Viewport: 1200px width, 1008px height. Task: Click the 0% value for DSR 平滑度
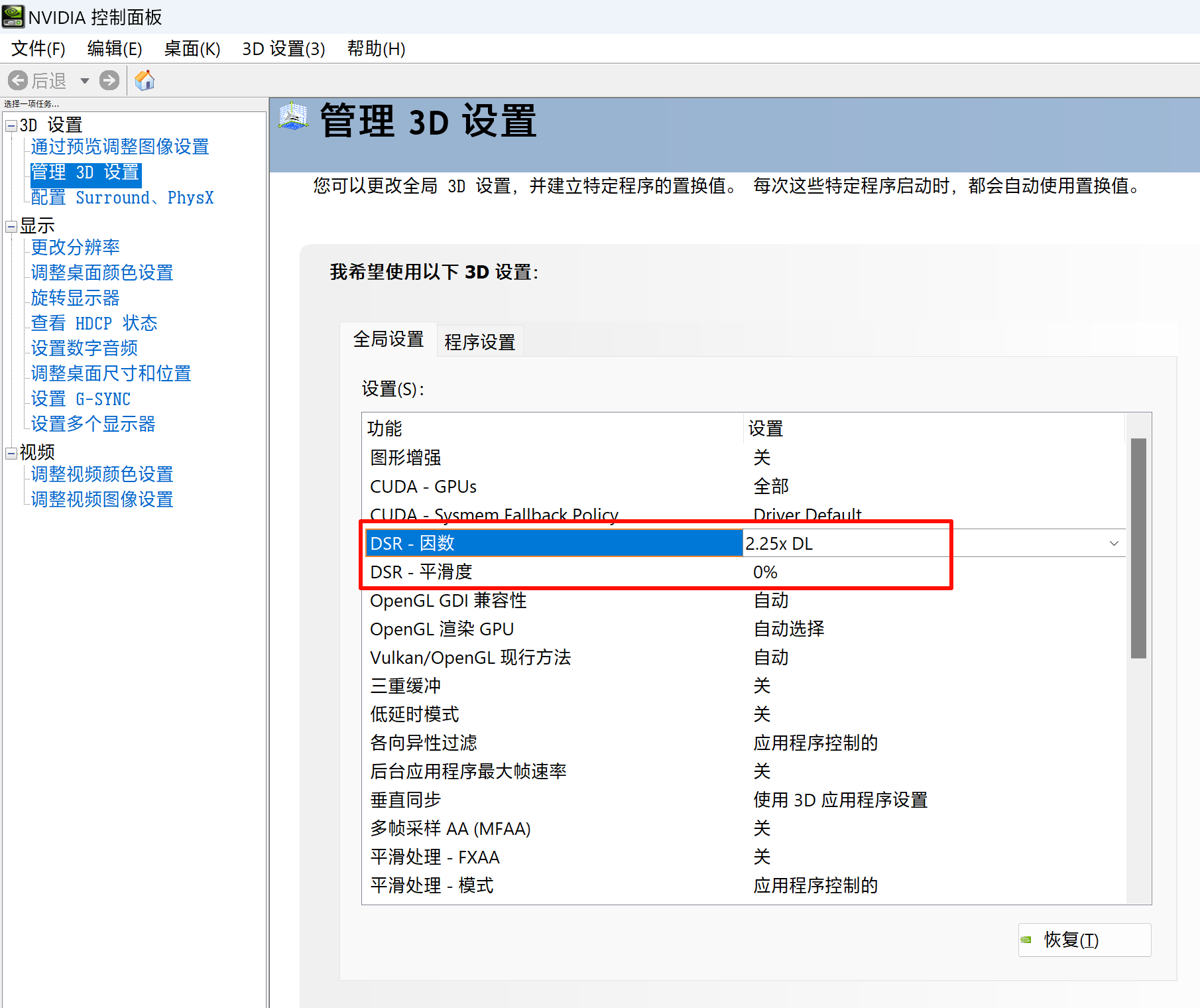click(765, 572)
